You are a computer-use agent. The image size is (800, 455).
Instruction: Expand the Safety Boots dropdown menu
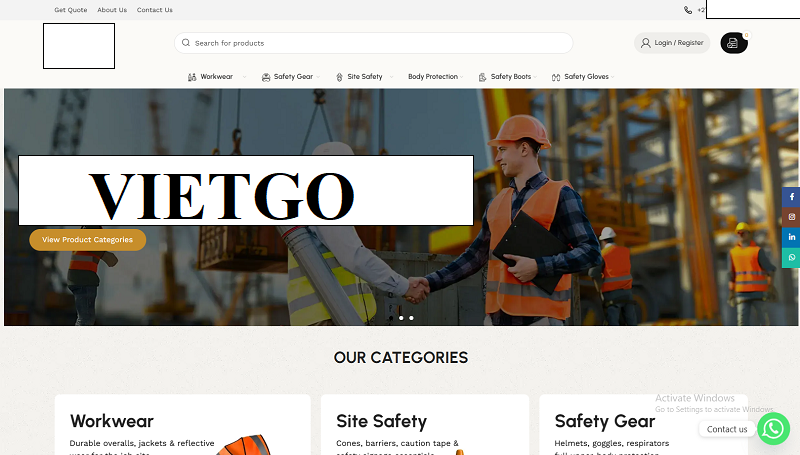click(x=508, y=77)
